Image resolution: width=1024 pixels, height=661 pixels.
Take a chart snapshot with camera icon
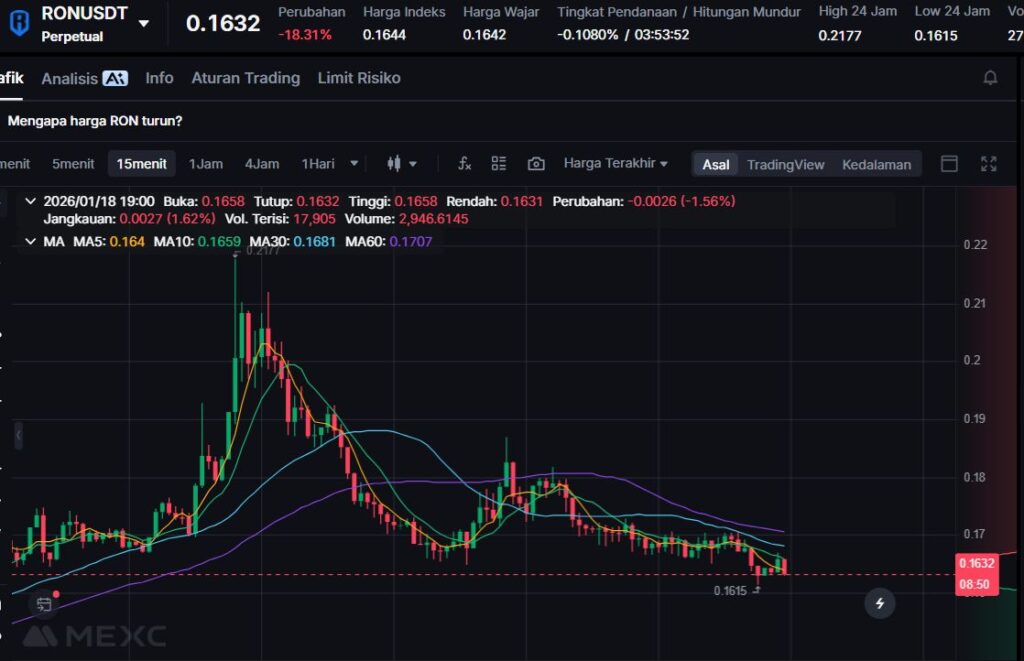(x=536, y=164)
